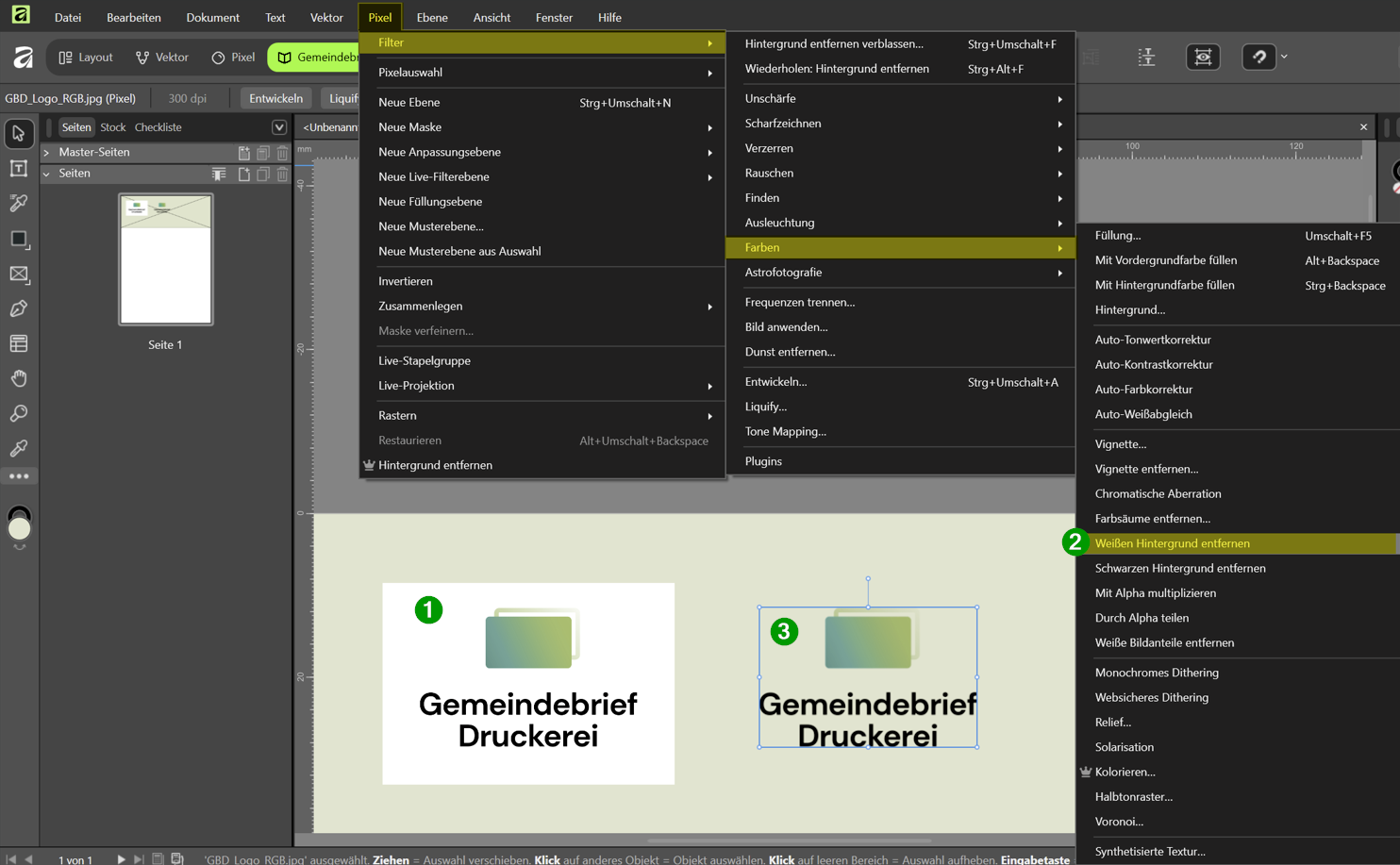Collapse the Seiten section
This screenshot has height=865, width=1400.
[x=46, y=174]
